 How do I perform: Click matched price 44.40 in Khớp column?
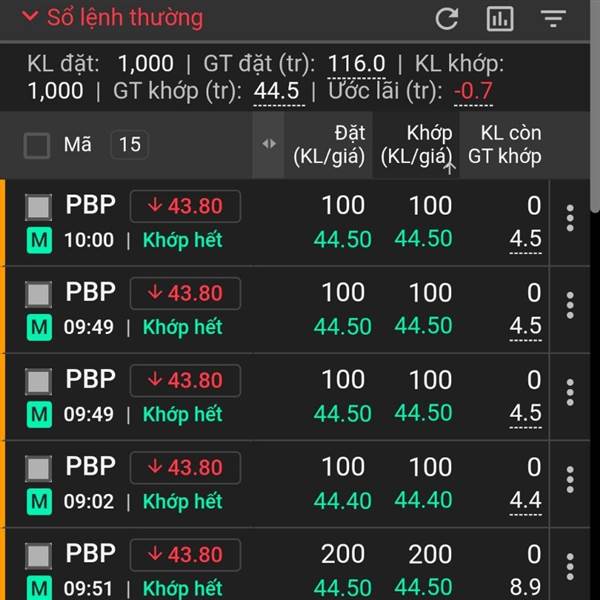424,501
